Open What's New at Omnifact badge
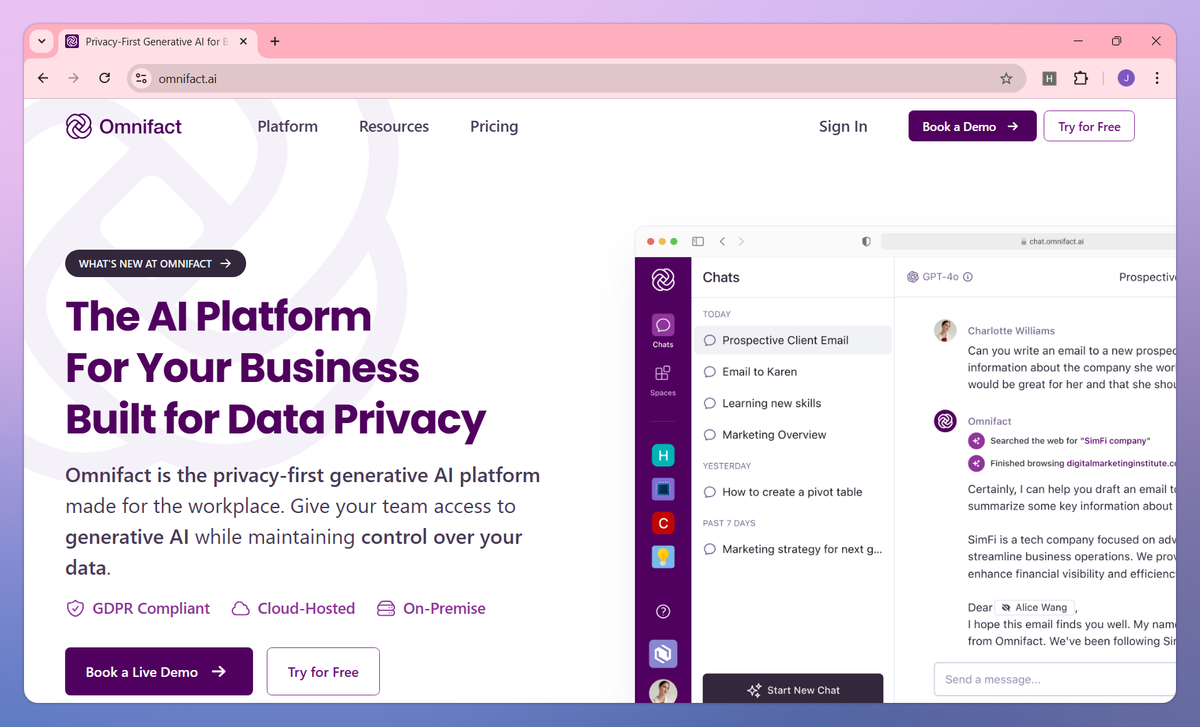Image resolution: width=1200 pixels, height=727 pixels. 155,263
